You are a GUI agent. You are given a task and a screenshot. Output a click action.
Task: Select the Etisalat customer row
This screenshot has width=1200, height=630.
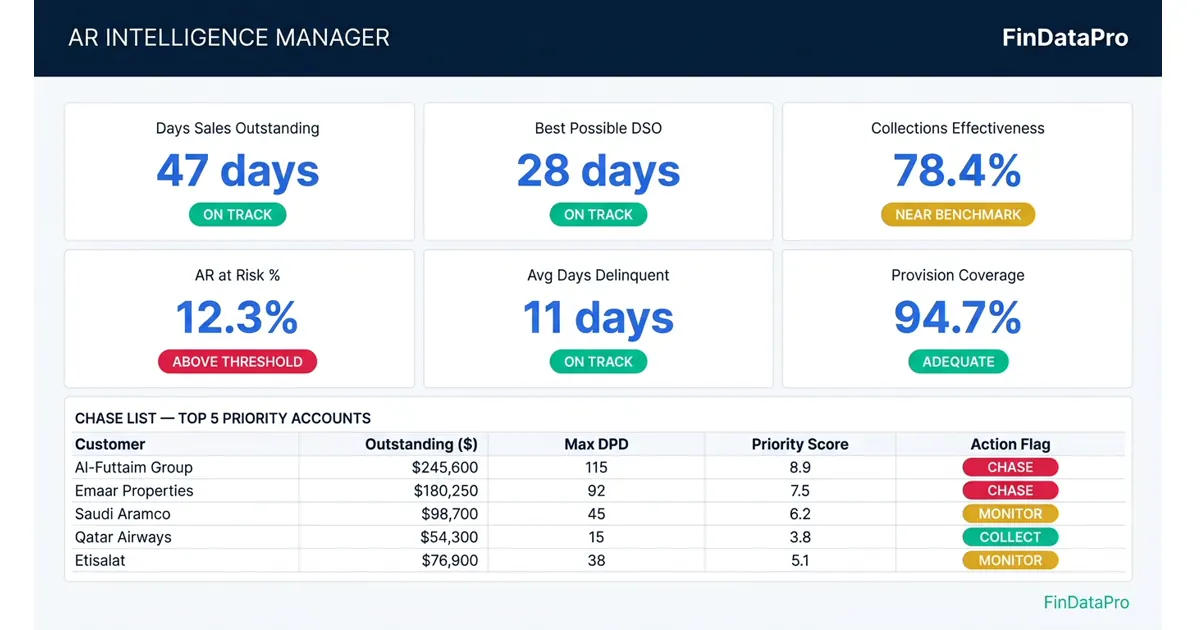(x=598, y=561)
